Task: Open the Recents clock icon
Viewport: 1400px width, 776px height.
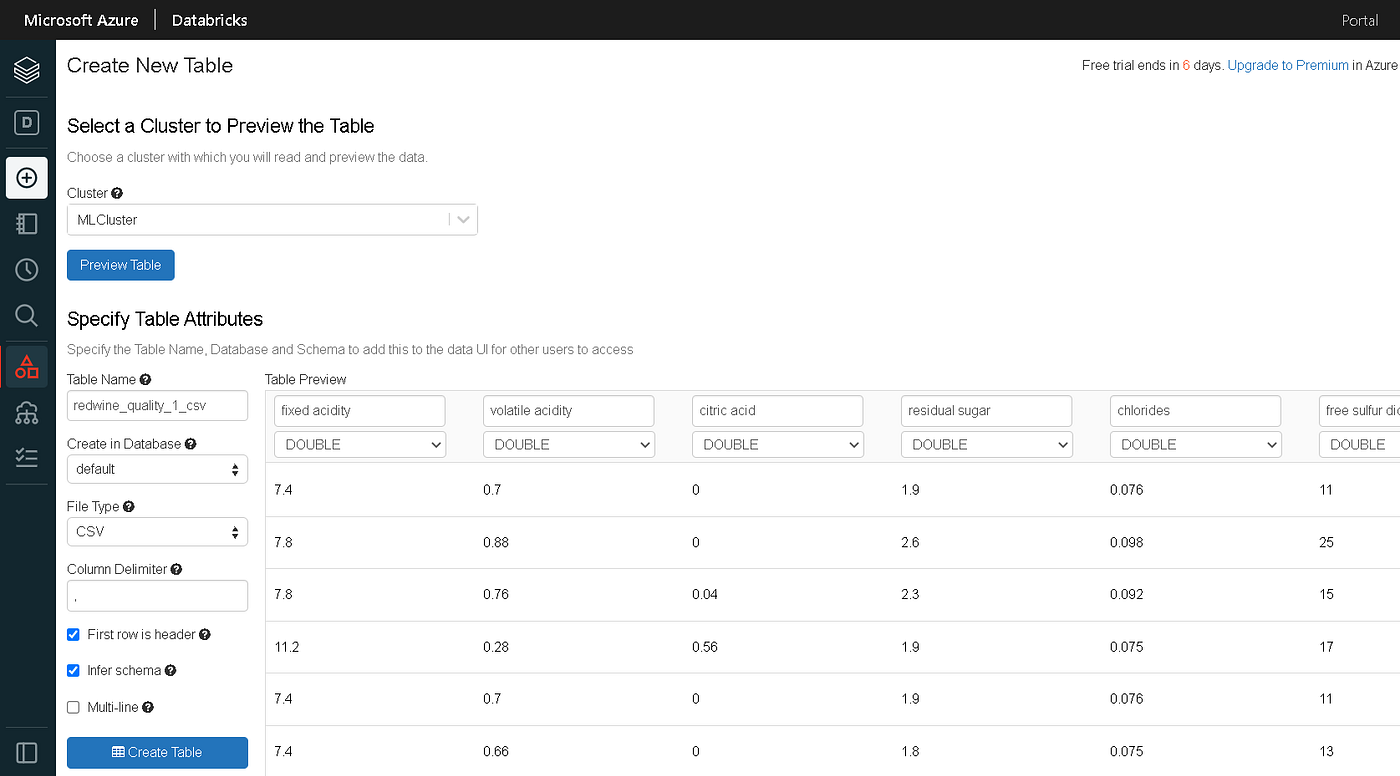Action: click(26, 269)
